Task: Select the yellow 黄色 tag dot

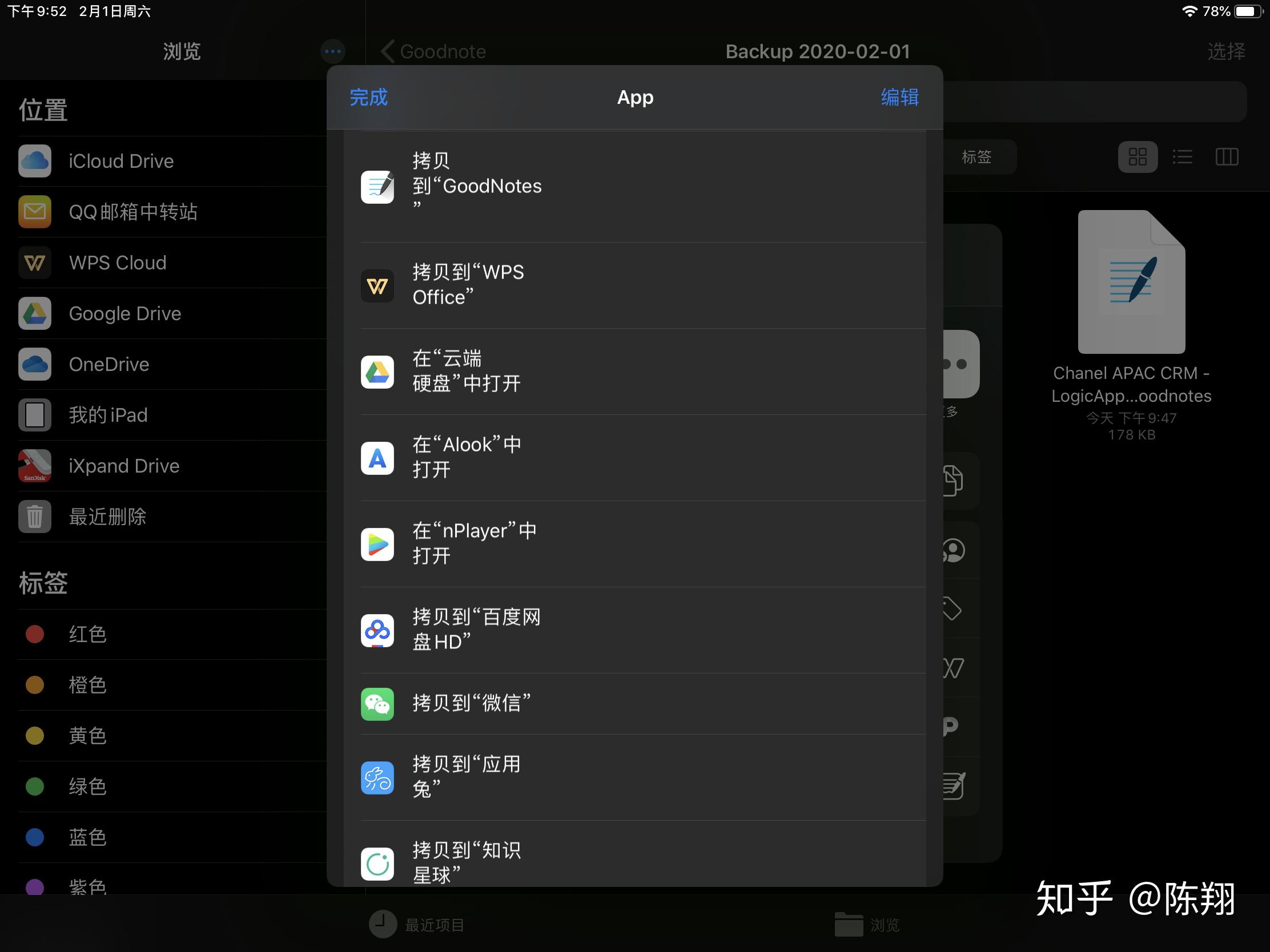Action: tap(35, 736)
